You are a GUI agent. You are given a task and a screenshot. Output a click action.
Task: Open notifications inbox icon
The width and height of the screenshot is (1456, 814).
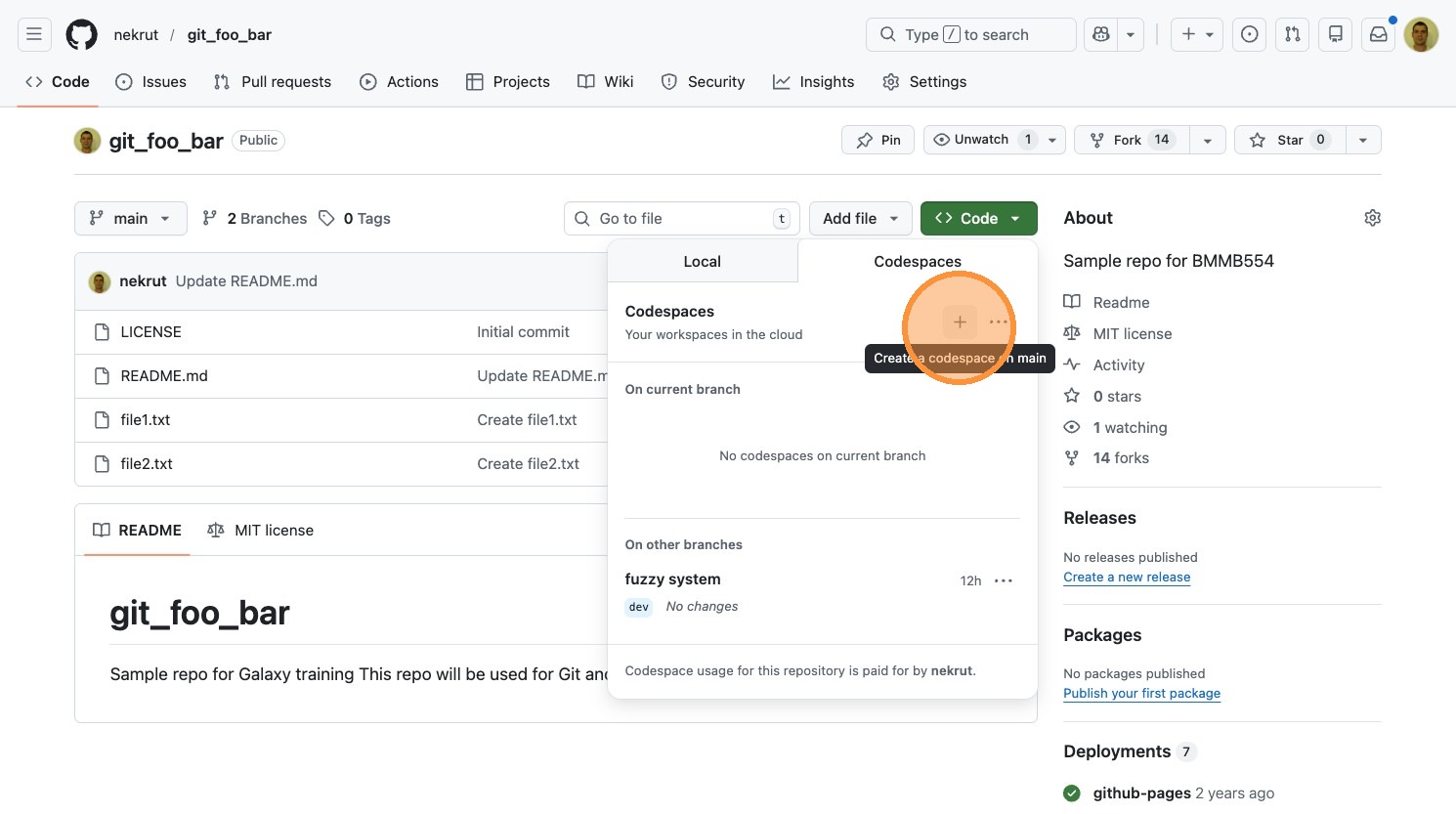(1378, 34)
